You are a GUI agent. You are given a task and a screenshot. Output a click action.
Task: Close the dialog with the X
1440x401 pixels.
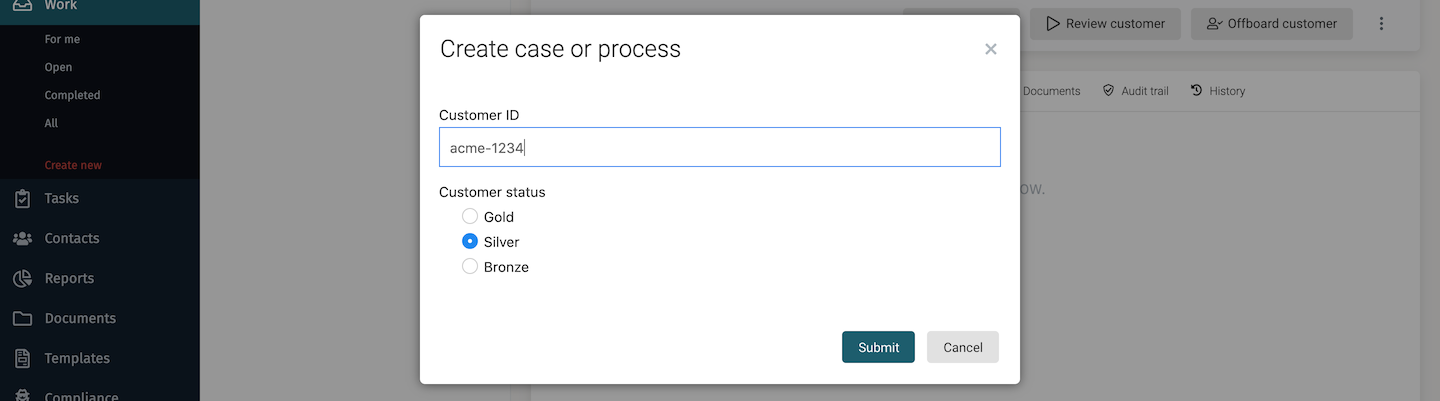point(990,49)
